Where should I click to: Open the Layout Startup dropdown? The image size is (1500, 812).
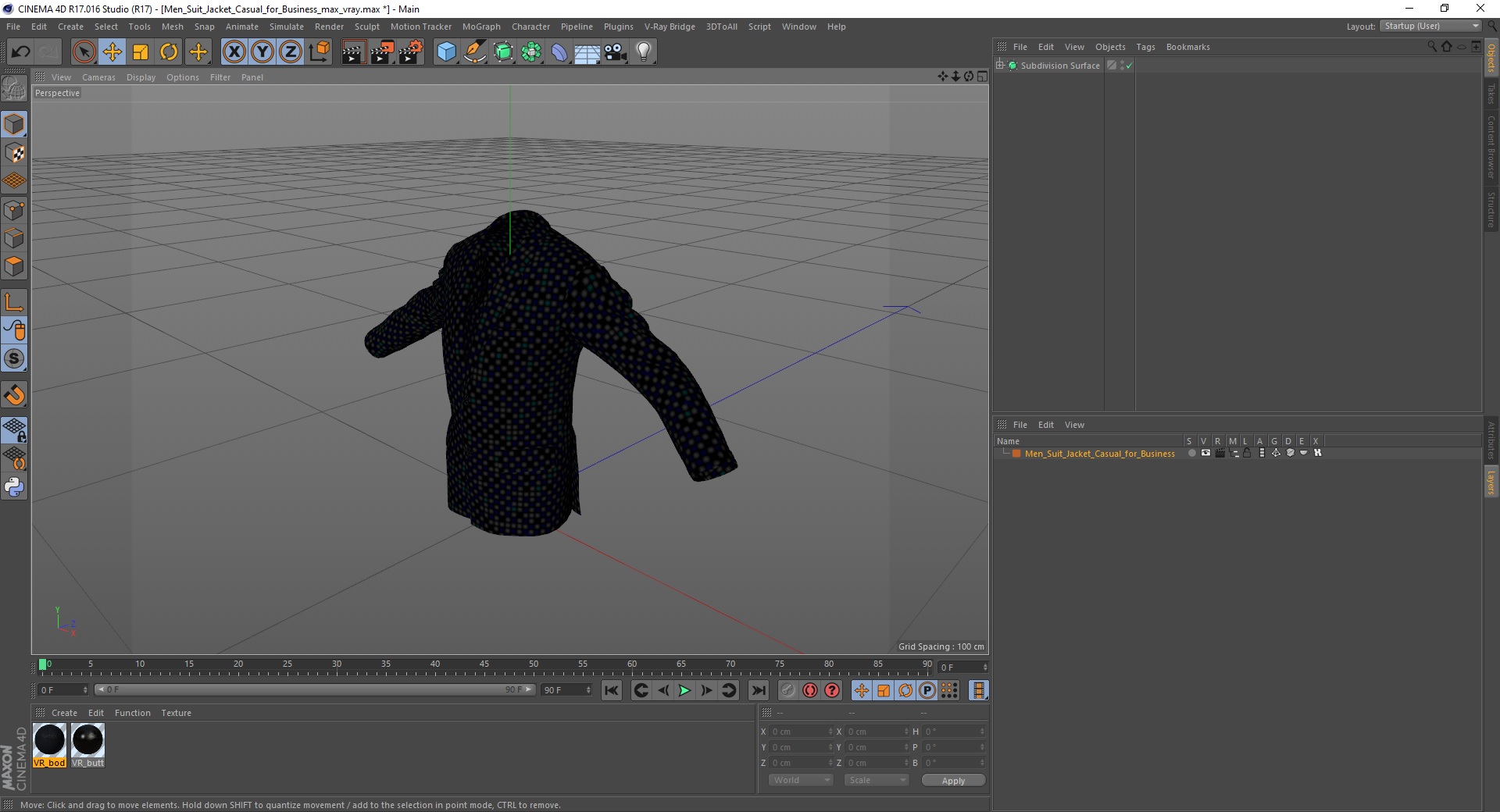pyautogui.click(x=1430, y=26)
